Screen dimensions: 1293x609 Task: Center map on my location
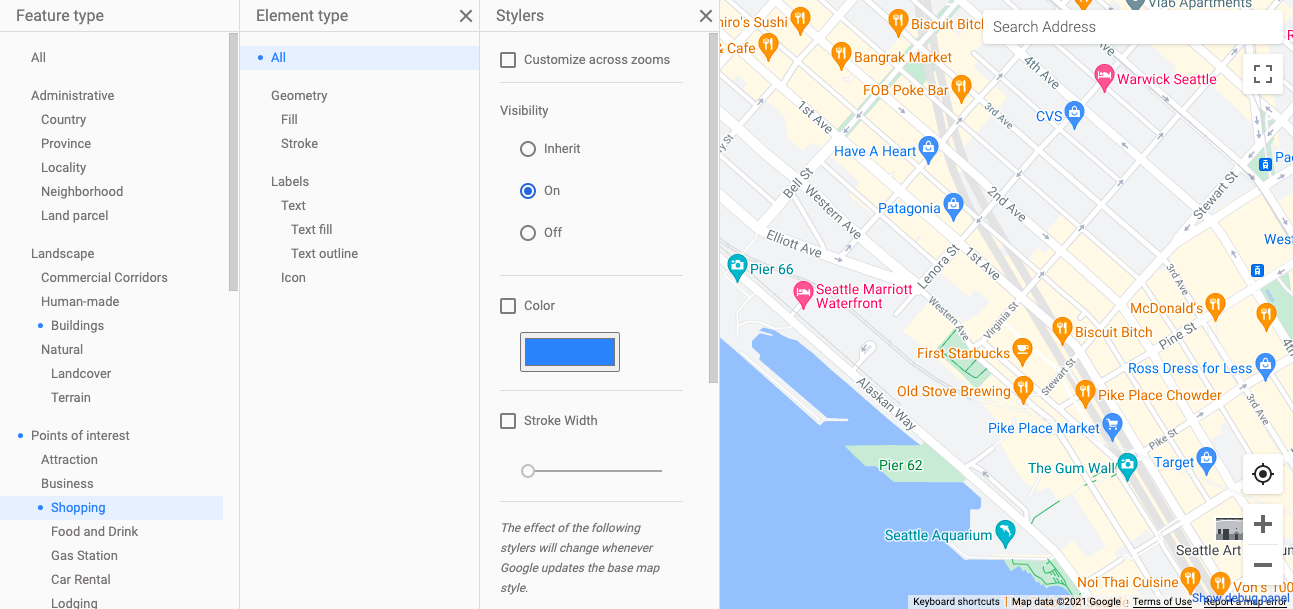(x=1263, y=474)
